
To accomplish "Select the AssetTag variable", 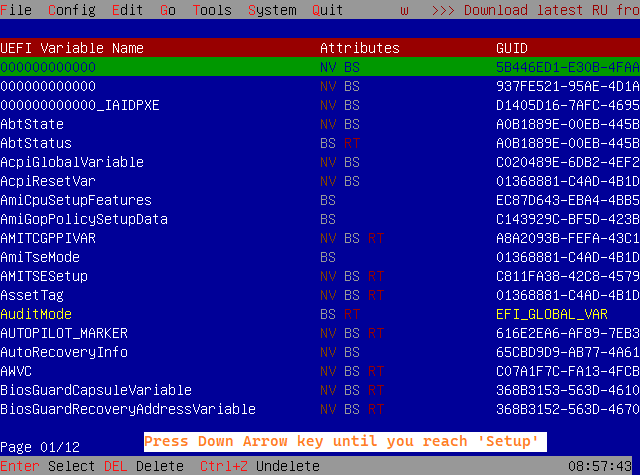I will coord(32,295).
